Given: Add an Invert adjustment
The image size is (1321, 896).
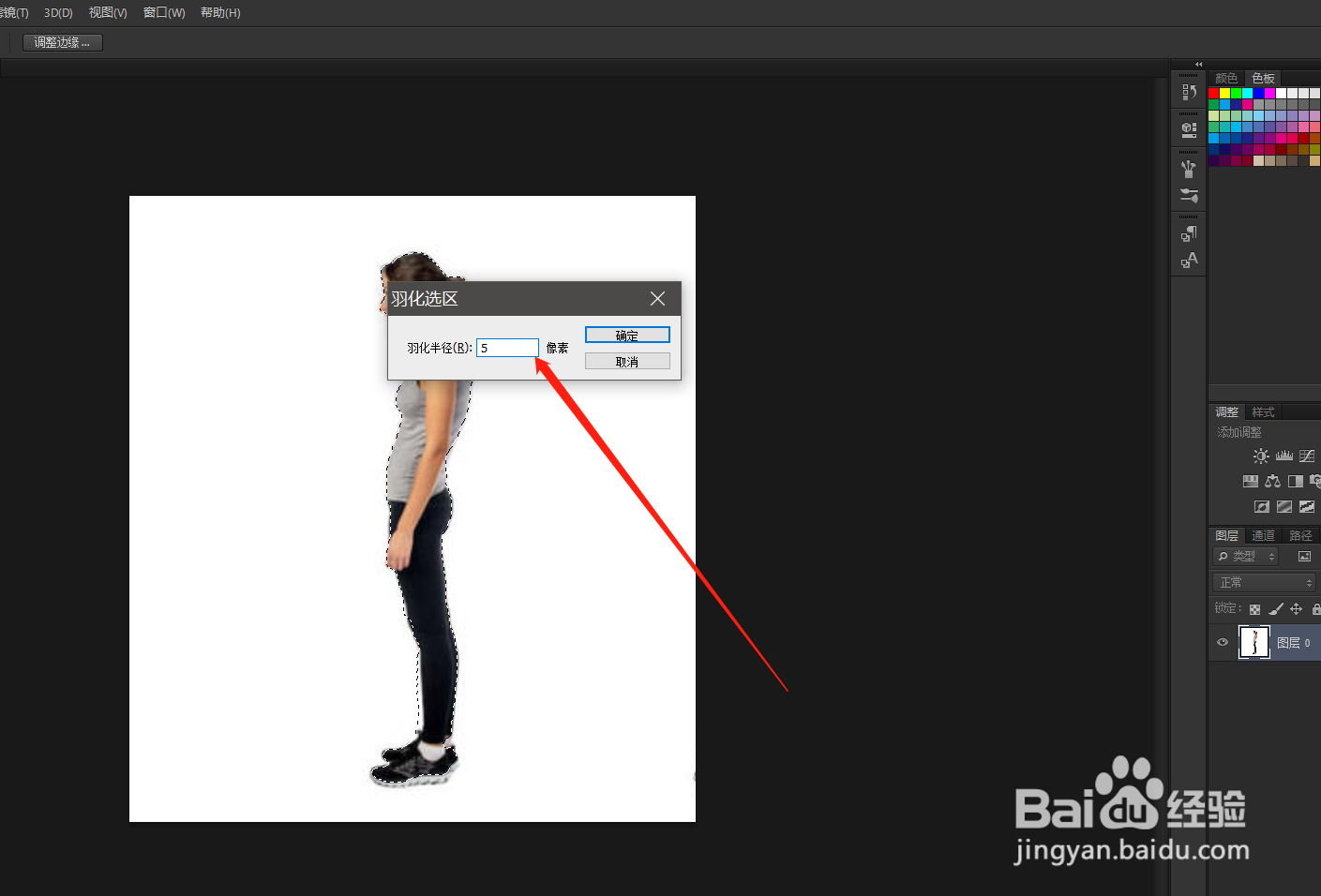Looking at the screenshot, I should [1262, 507].
